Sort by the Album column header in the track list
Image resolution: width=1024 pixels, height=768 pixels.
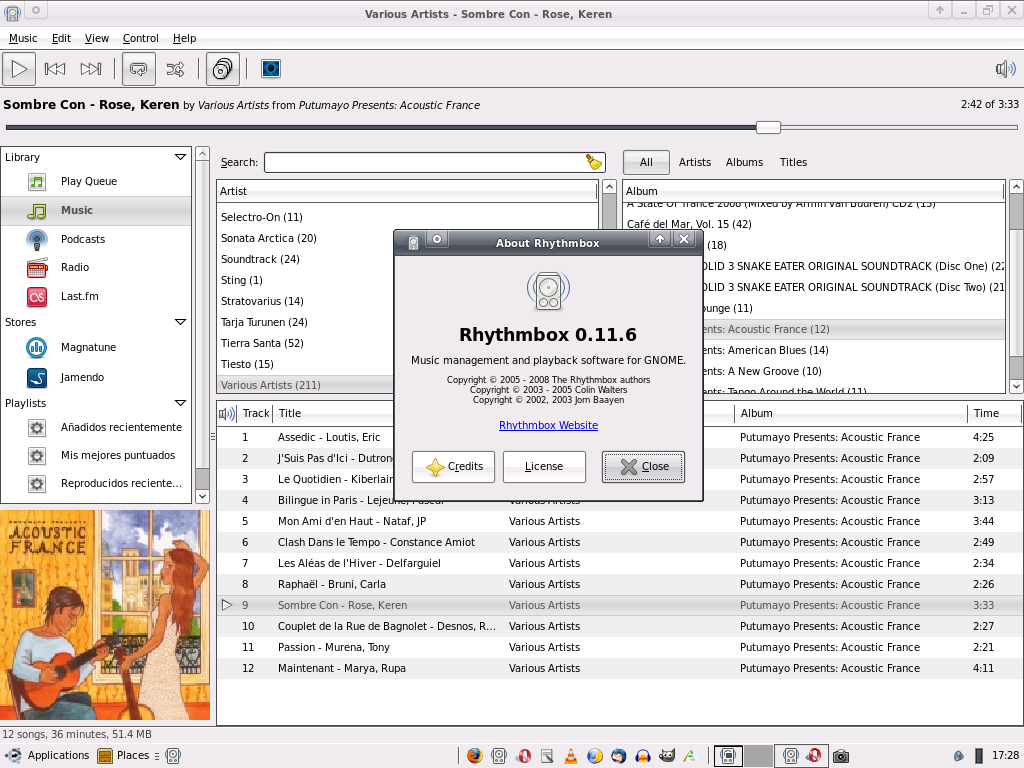(850, 413)
